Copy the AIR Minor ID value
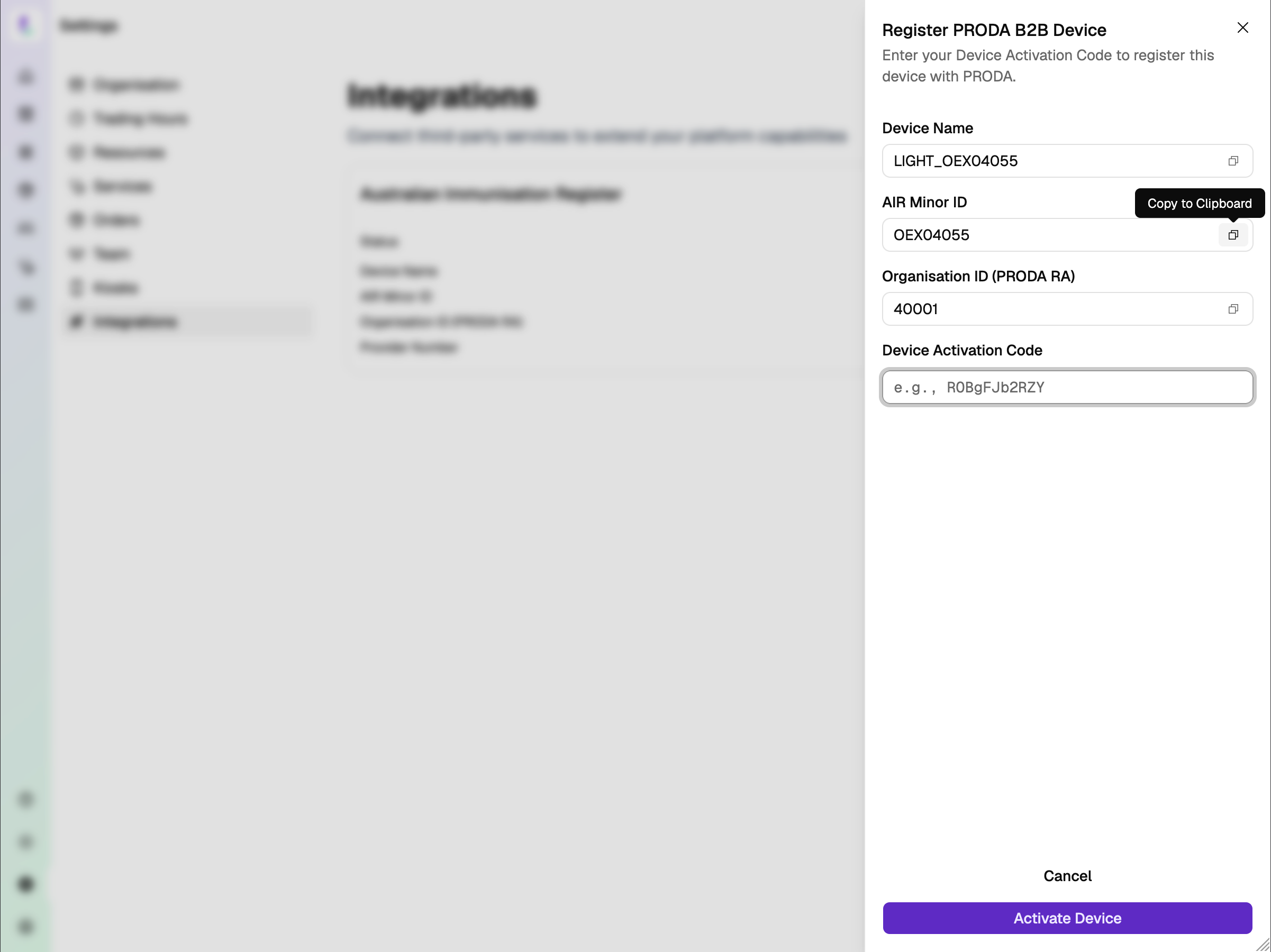 point(1233,235)
